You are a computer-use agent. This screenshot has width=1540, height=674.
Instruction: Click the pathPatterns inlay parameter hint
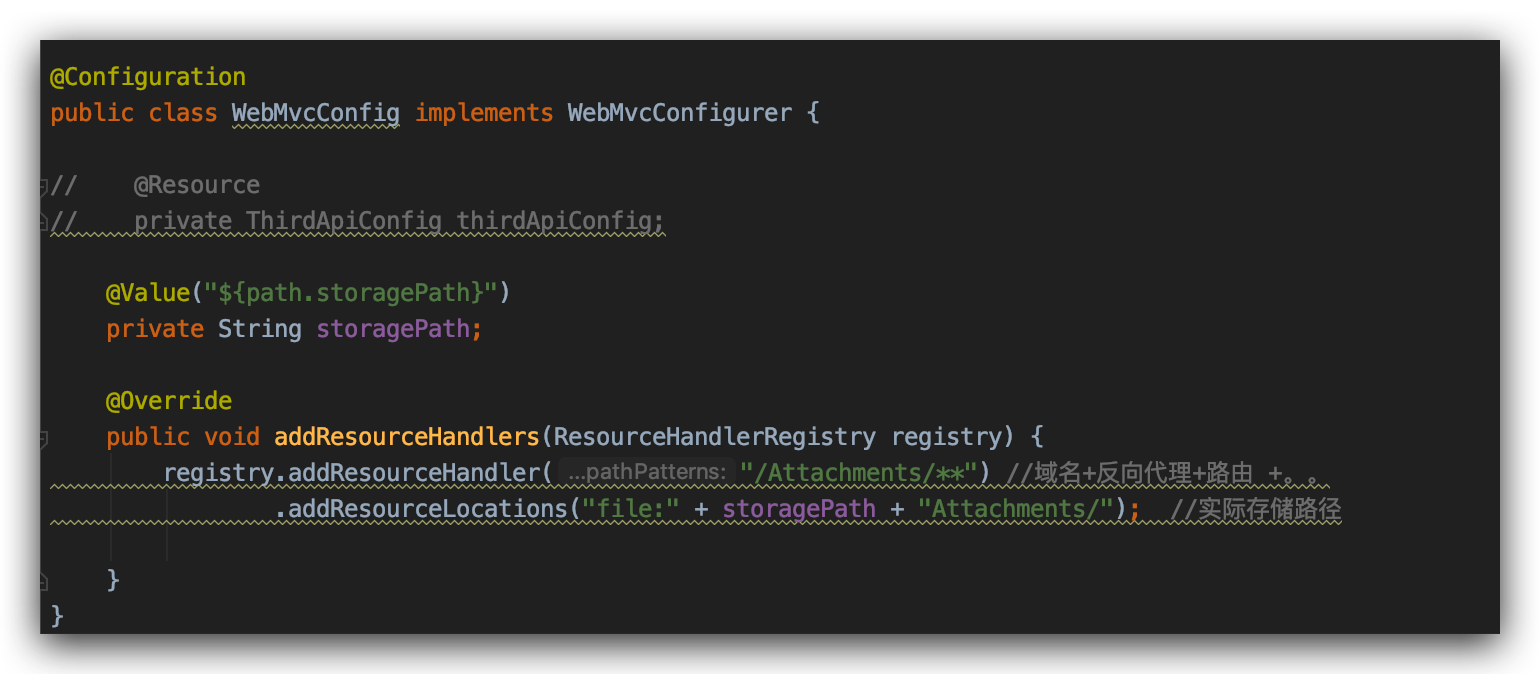point(647,473)
